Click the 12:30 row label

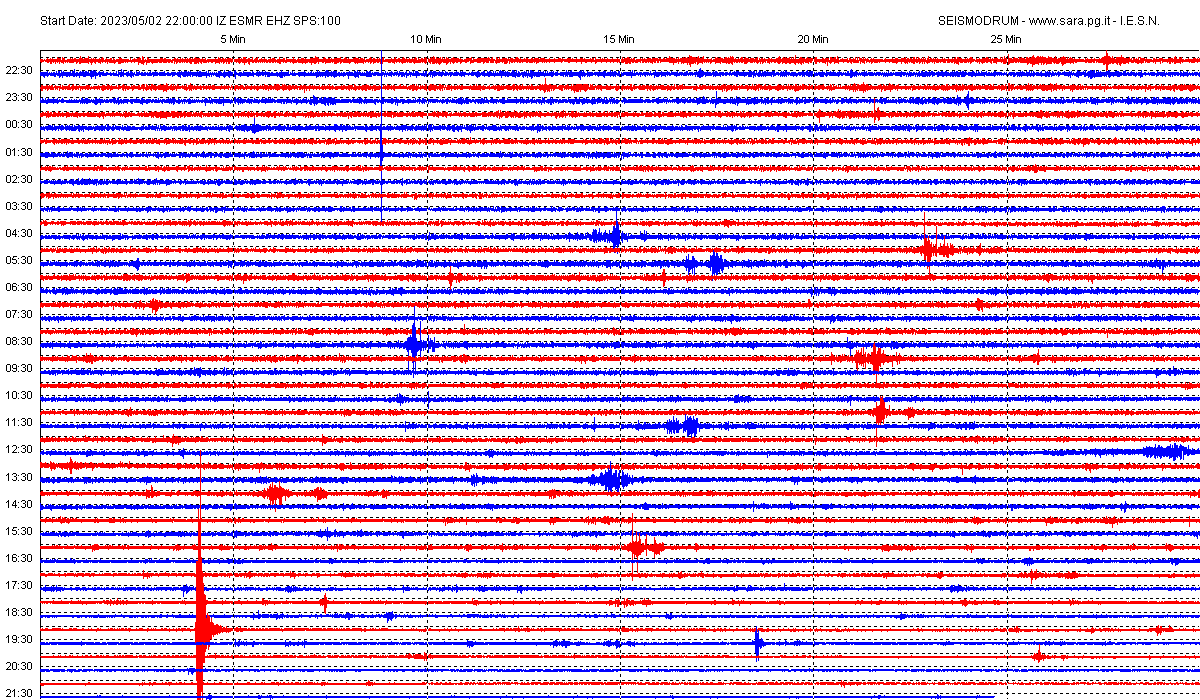coord(20,449)
